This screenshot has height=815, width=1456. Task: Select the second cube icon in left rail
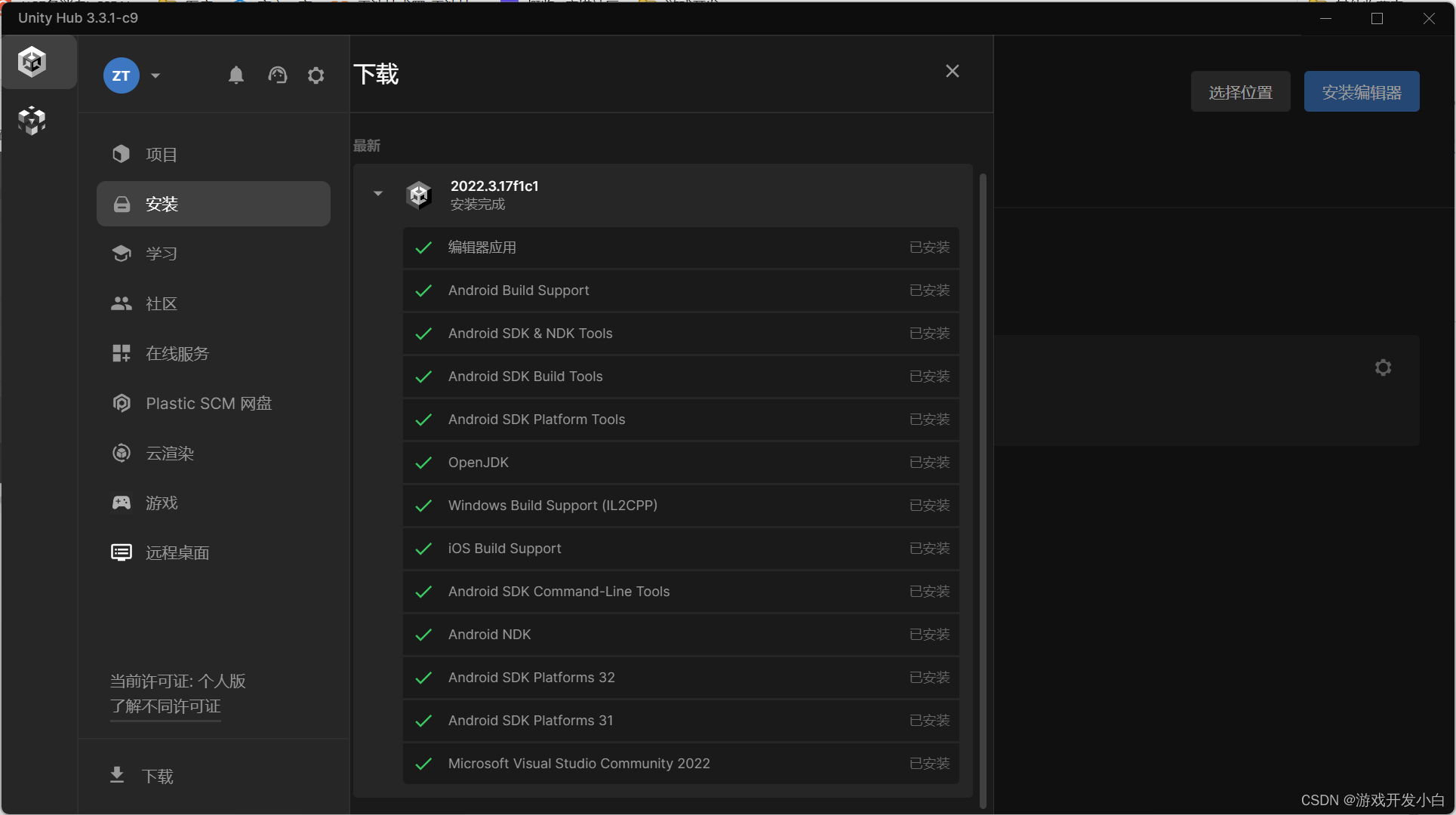tap(32, 120)
